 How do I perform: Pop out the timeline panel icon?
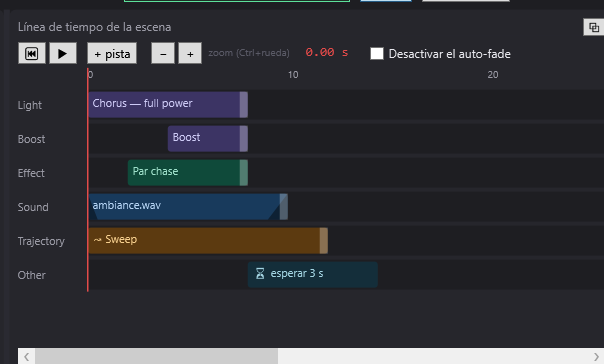tap(594, 27)
